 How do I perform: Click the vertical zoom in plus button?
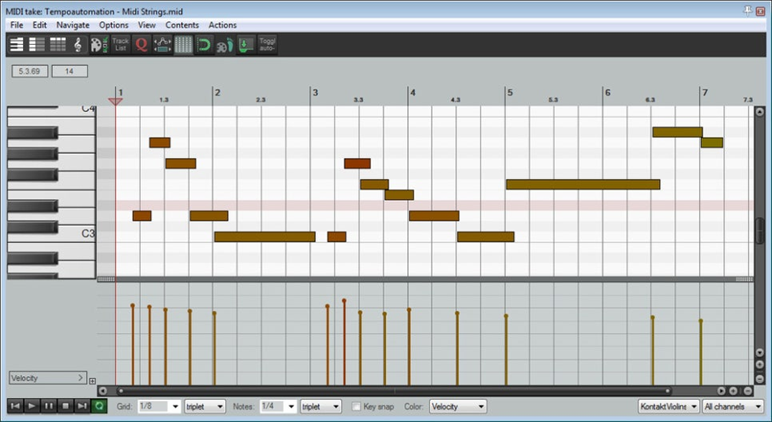tap(760, 365)
